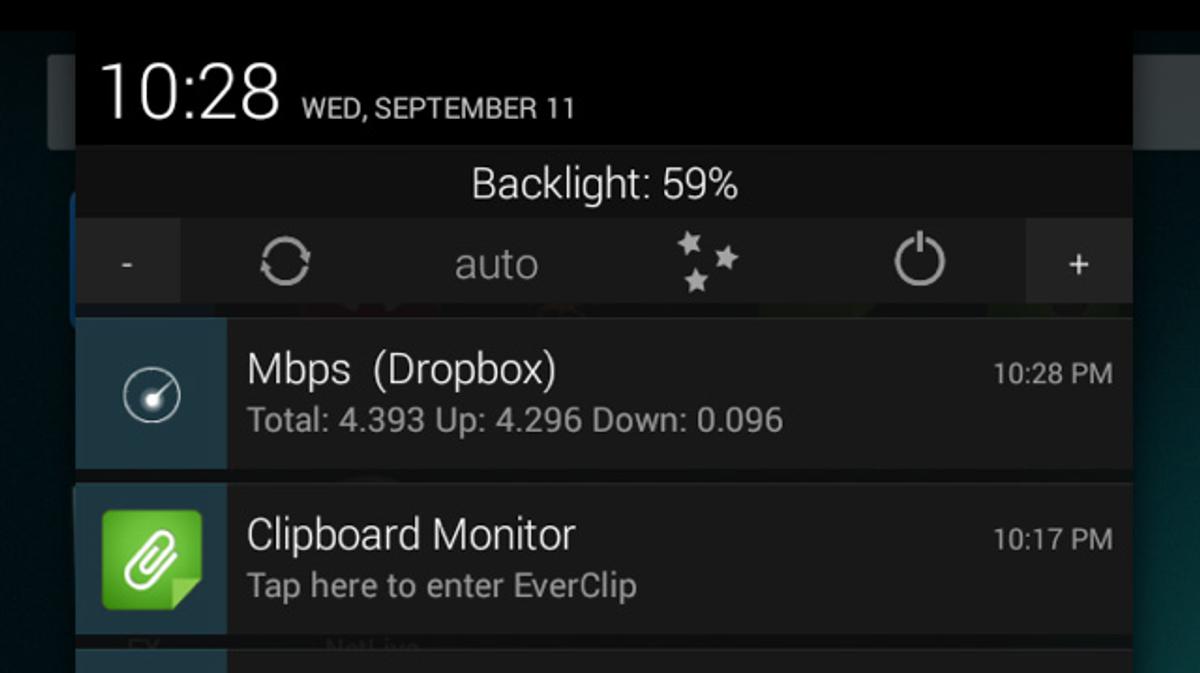Viewport: 1200px width, 673px height.
Task: Increase backlight with plus button
Action: [1078, 264]
